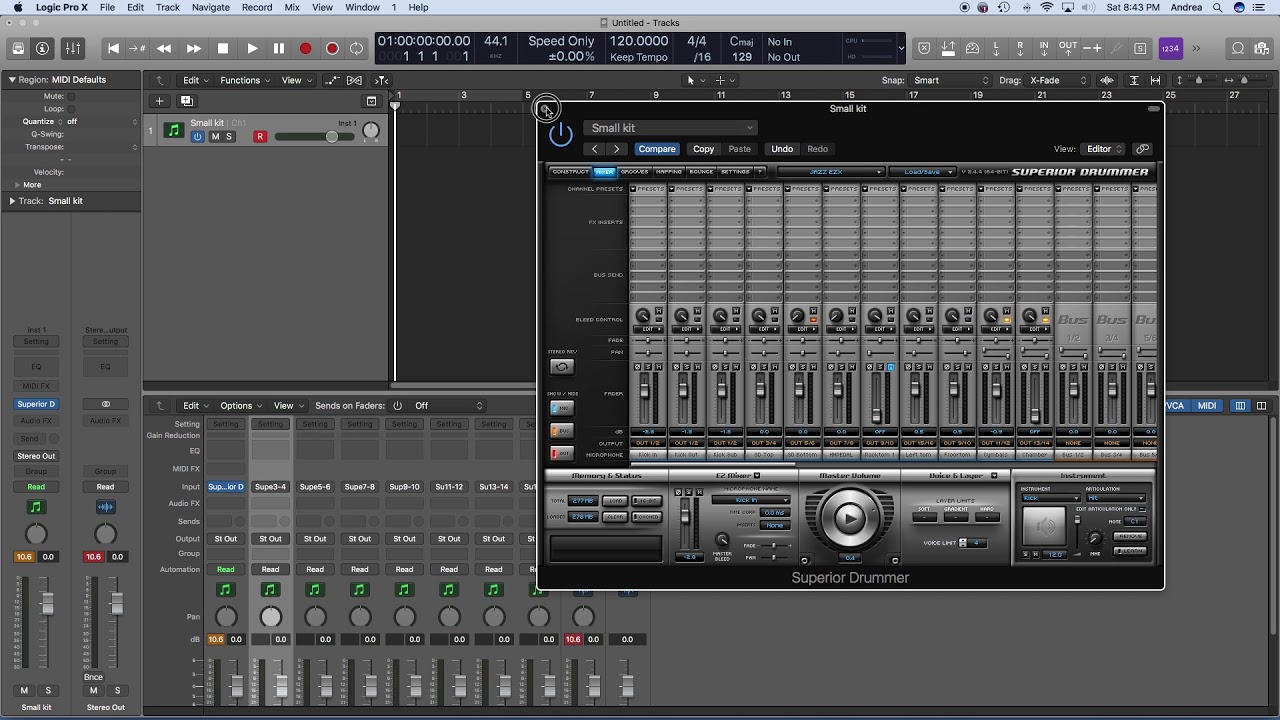
Task: Expand the Track Small kit section
Action: [x=12, y=201]
